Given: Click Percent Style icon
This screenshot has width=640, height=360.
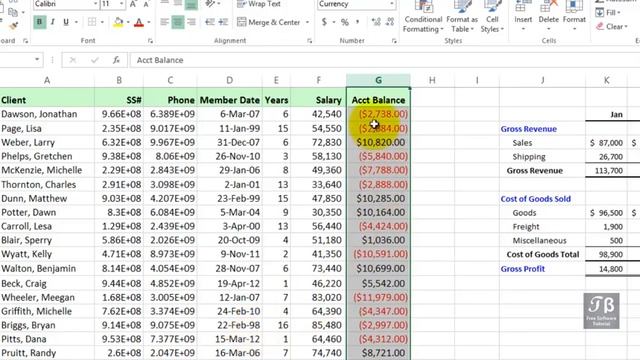Looking at the screenshot, I should (x=345, y=22).
